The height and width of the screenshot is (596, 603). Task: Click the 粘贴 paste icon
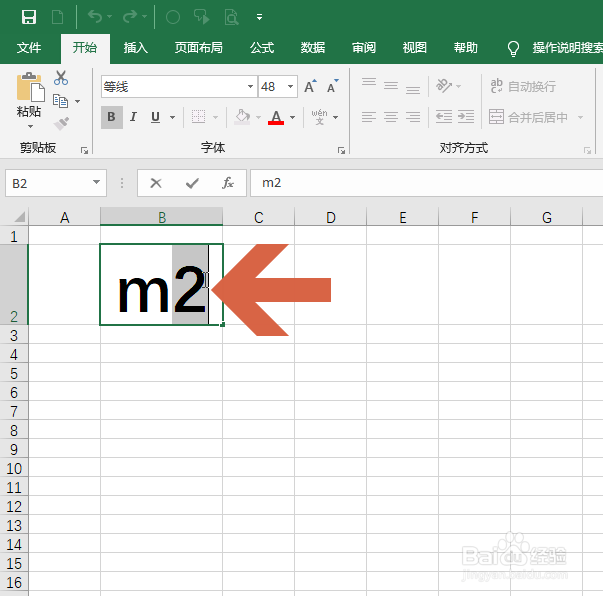pos(30,87)
